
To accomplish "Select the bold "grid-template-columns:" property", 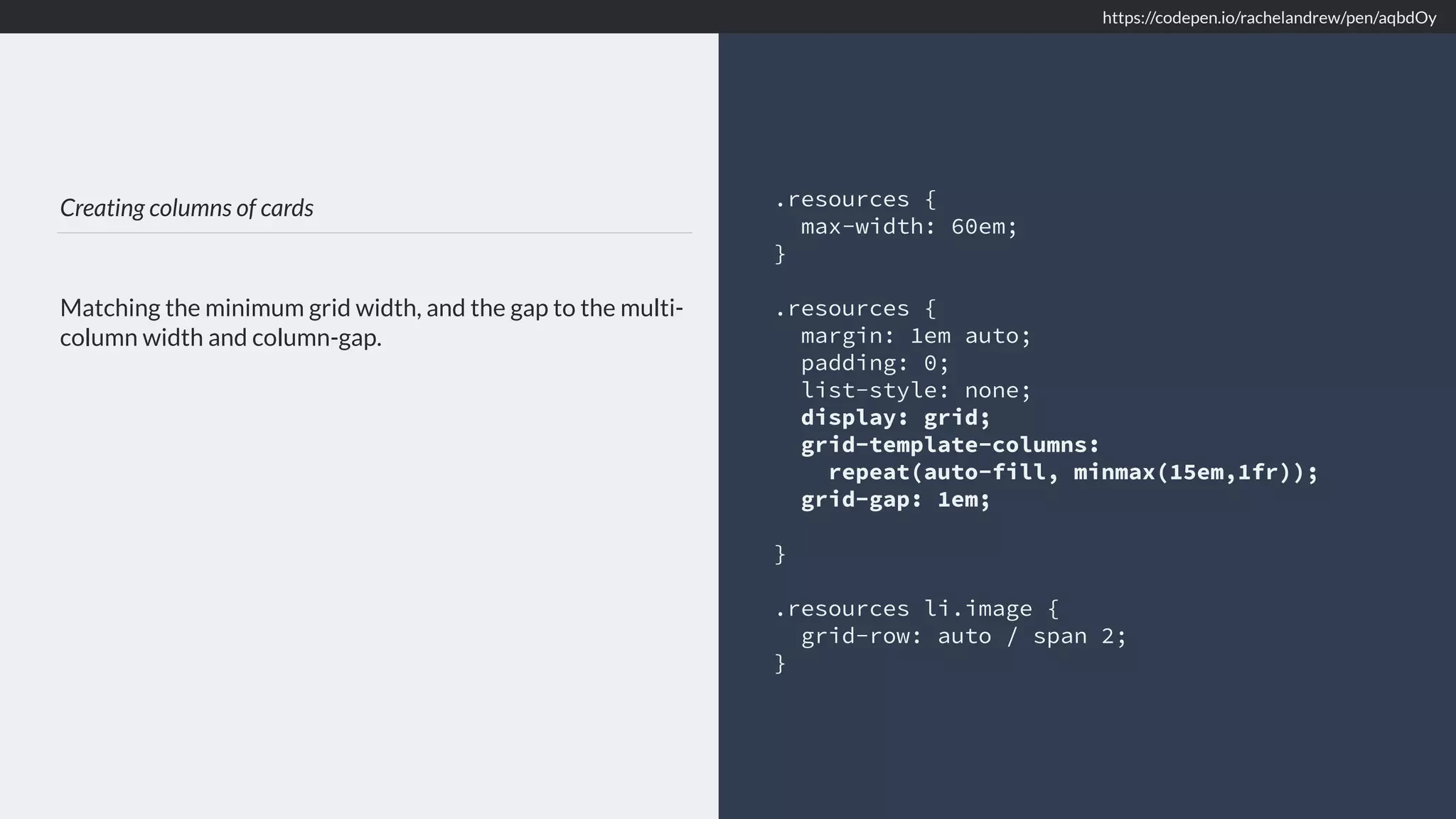I will coord(950,445).
